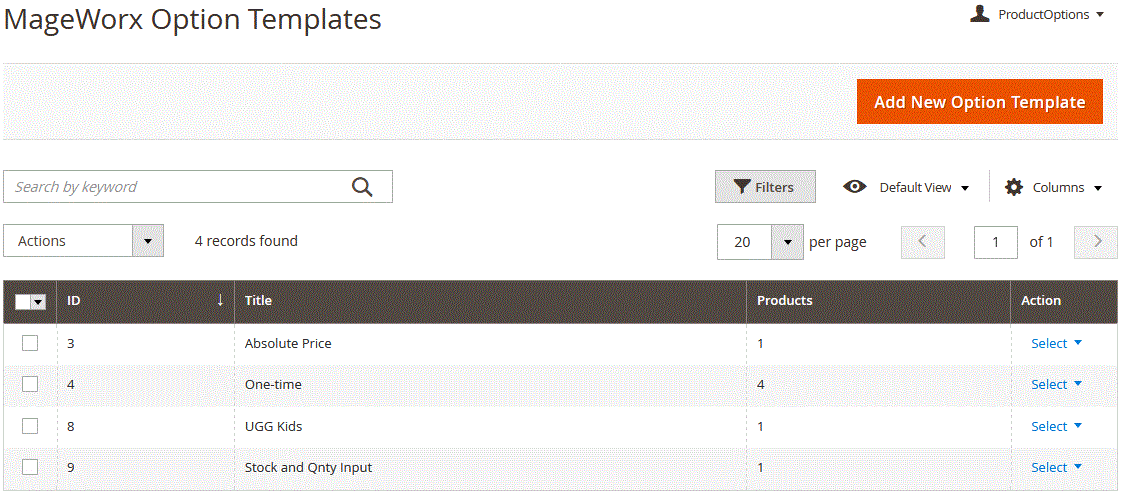Click the eye icon beside Default View
This screenshot has height=496, width=1121.
pos(854,187)
